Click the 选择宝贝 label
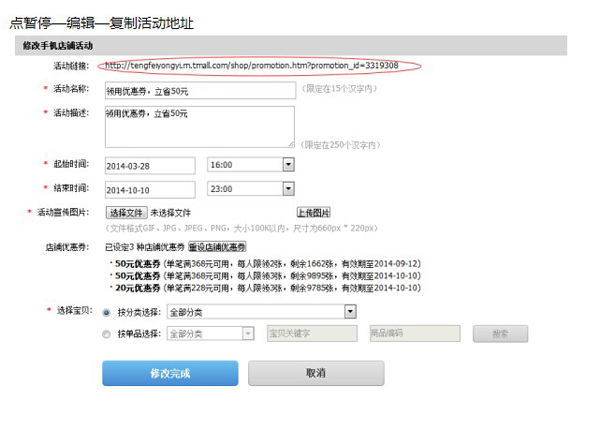The width and height of the screenshot is (600, 430). click(x=75, y=311)
